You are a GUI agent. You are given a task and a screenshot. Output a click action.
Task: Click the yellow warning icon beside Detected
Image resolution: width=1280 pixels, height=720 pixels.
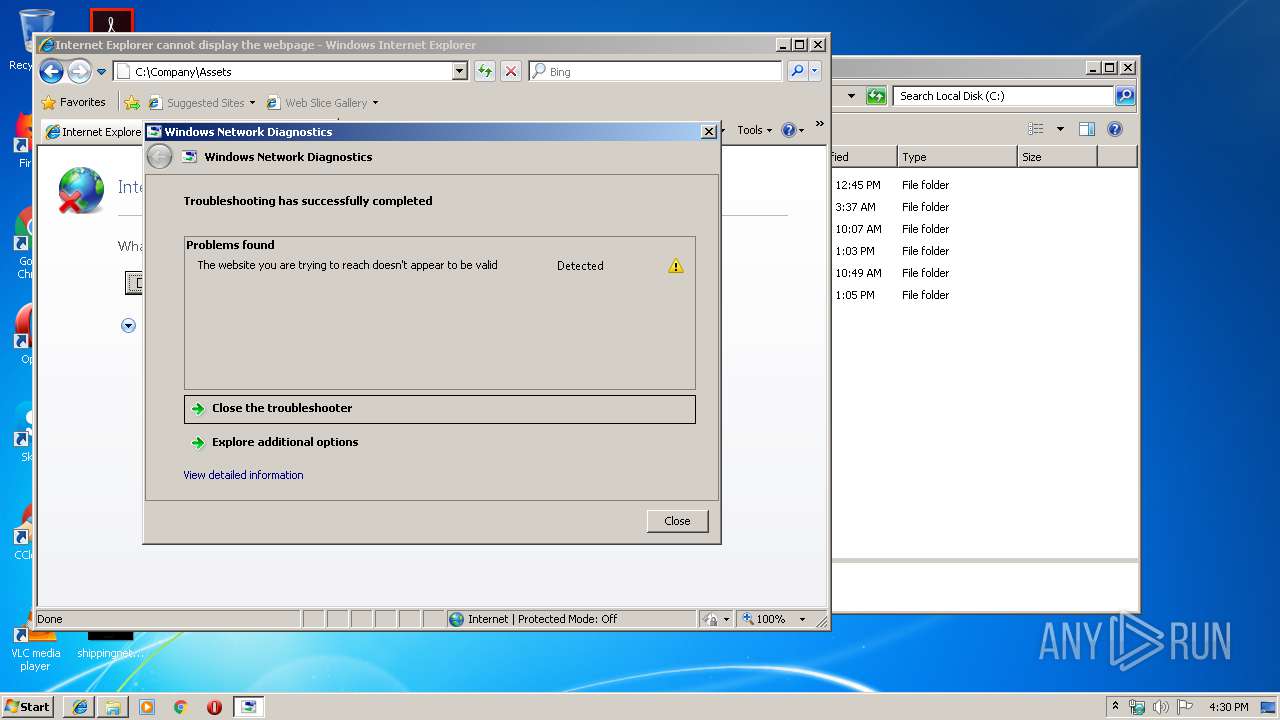click(x=676, y=266)
